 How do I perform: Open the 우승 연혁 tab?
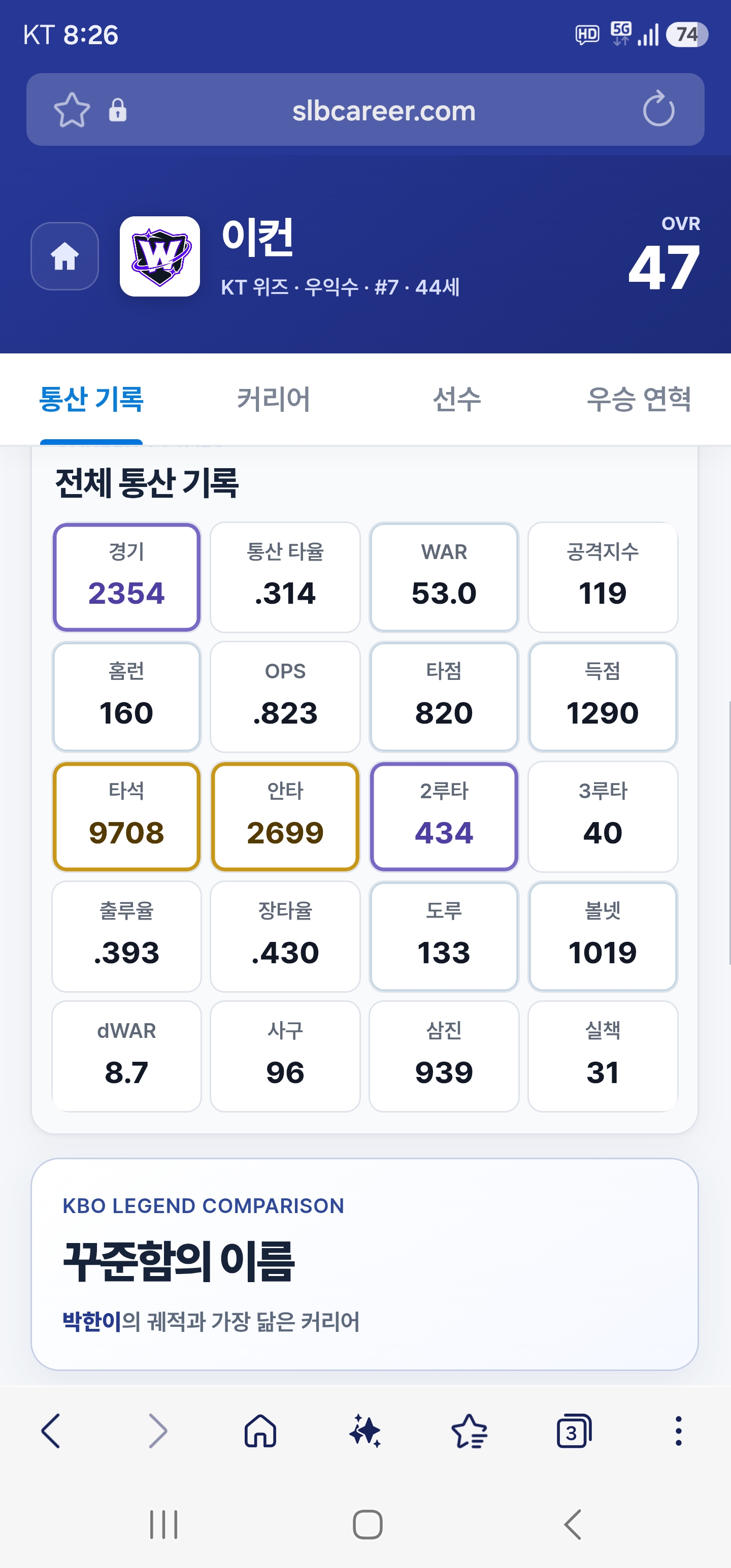[x=639, y=399]
